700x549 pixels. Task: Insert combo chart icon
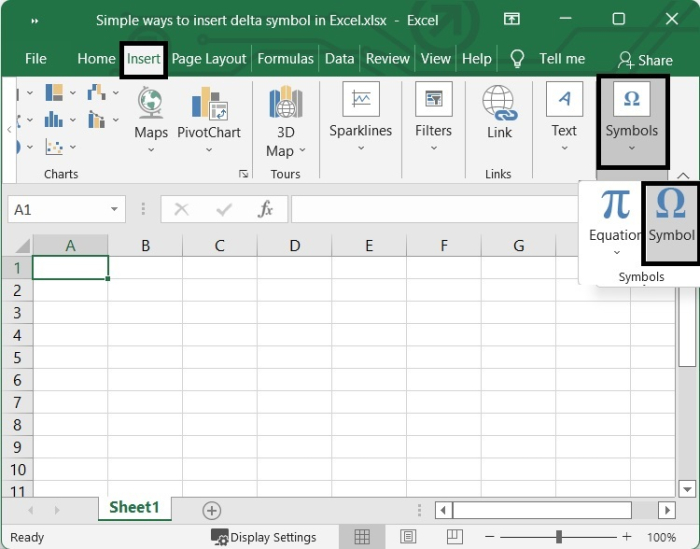click(x=96, y=120)
